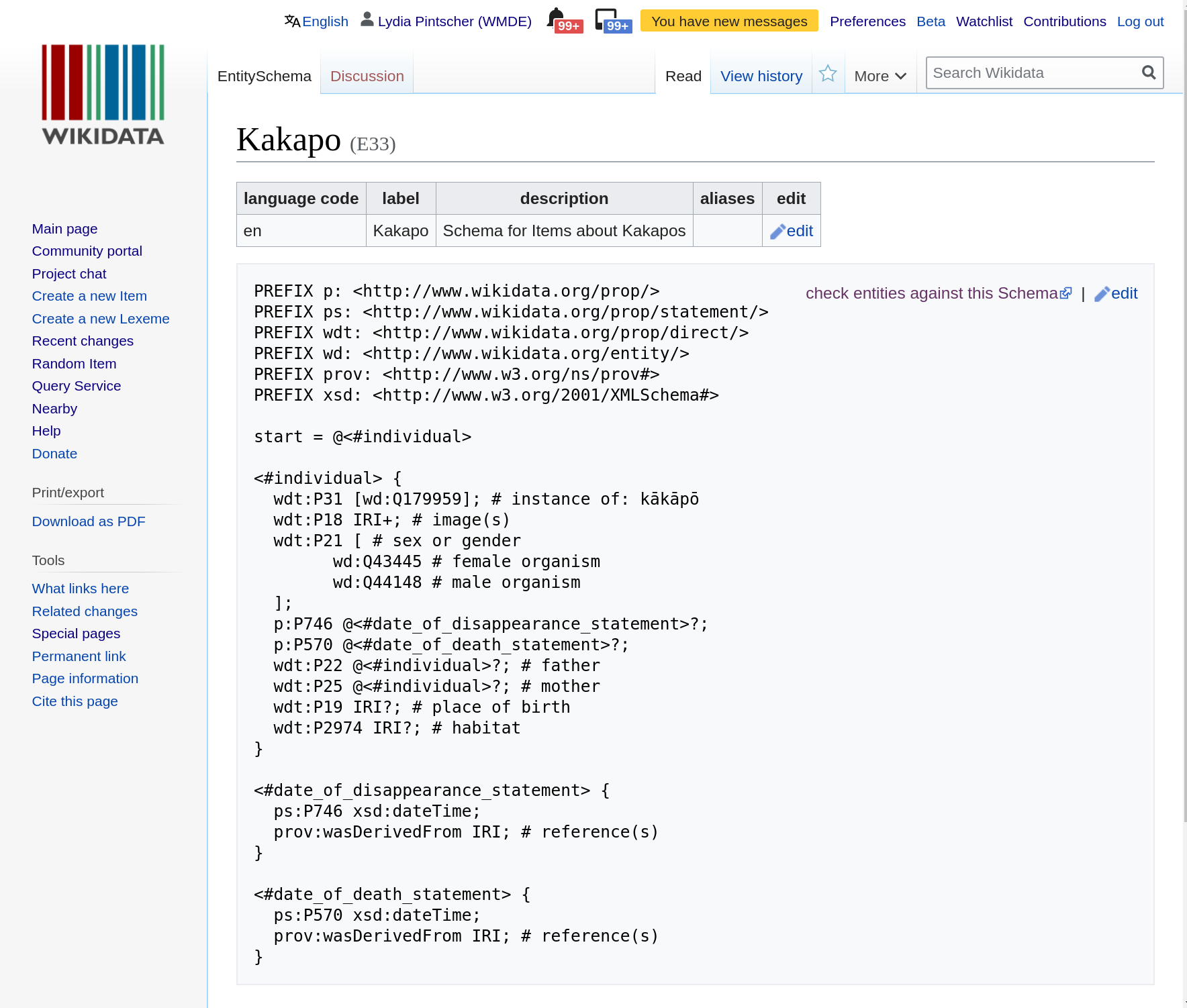Open Contributions
The image size is (1187, 1008).
1065,21
